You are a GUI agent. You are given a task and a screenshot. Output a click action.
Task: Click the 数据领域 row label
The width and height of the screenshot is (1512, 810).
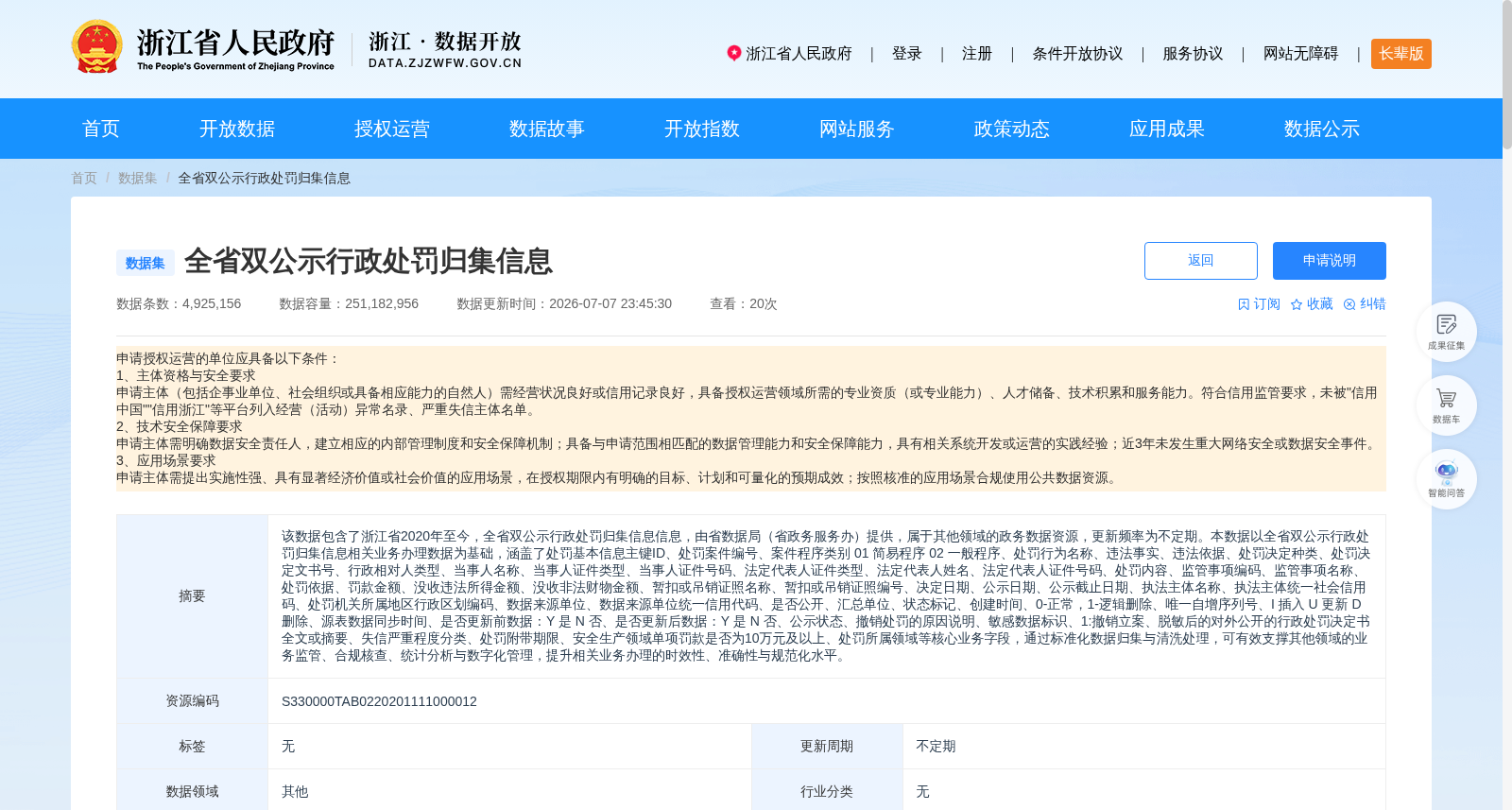pyautogui.click(x=192, y=792)
